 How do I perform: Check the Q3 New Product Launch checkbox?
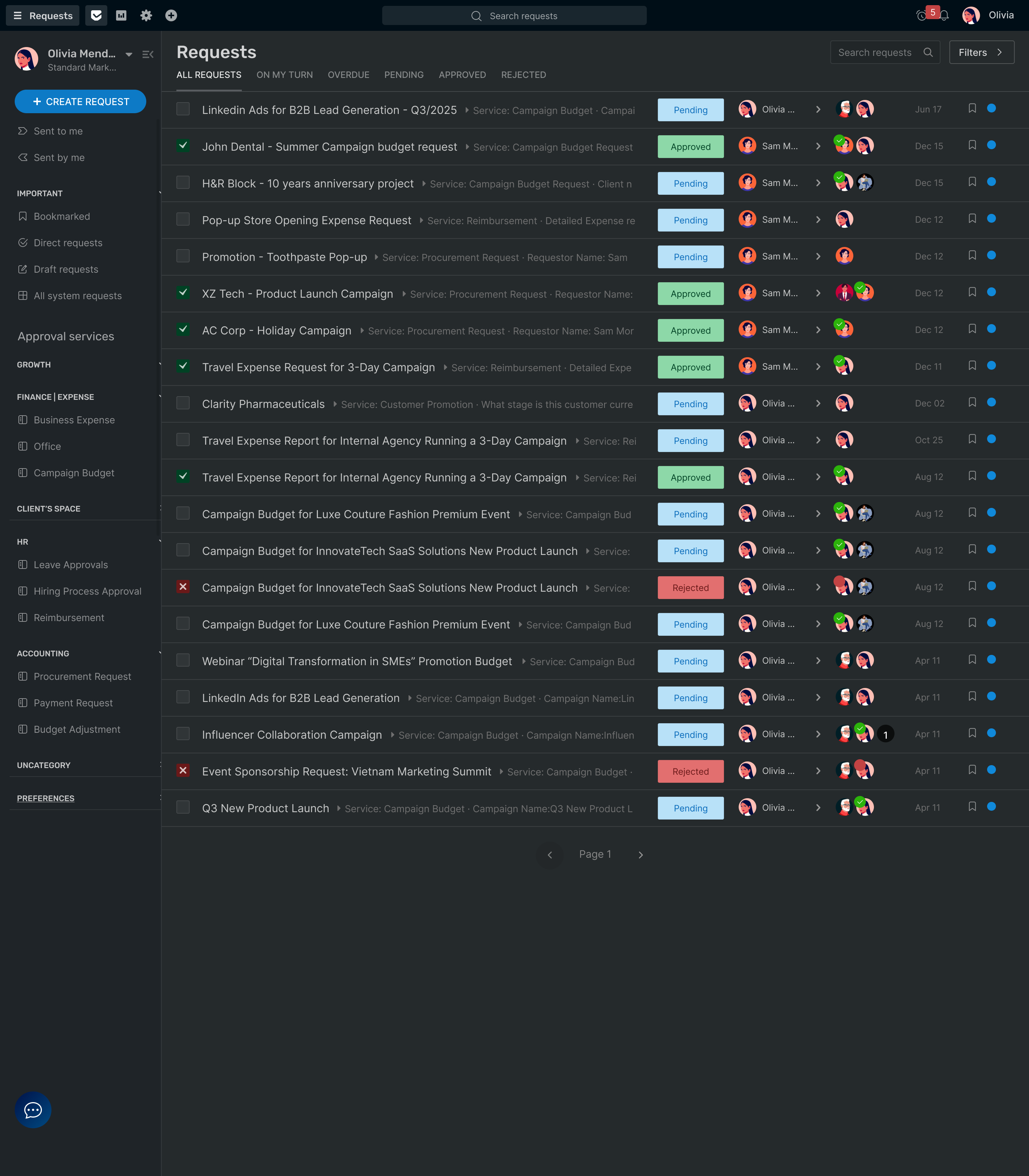coord(183,807)
